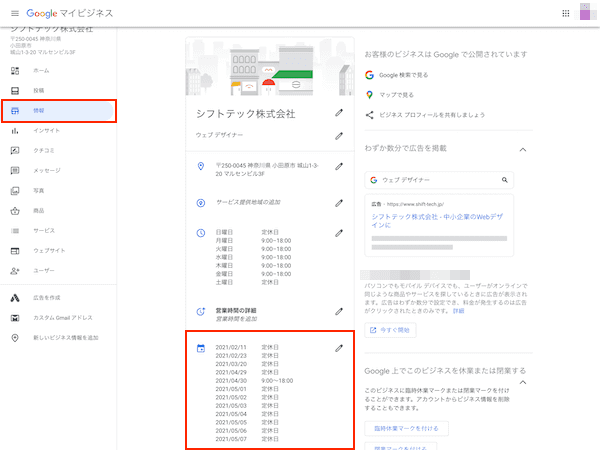Image resolution: width=600 pixels, height=450 pixels.
Task: Click the ウェブ デザイナー search field
Action: pyautogui.click(x=439, y=180)
